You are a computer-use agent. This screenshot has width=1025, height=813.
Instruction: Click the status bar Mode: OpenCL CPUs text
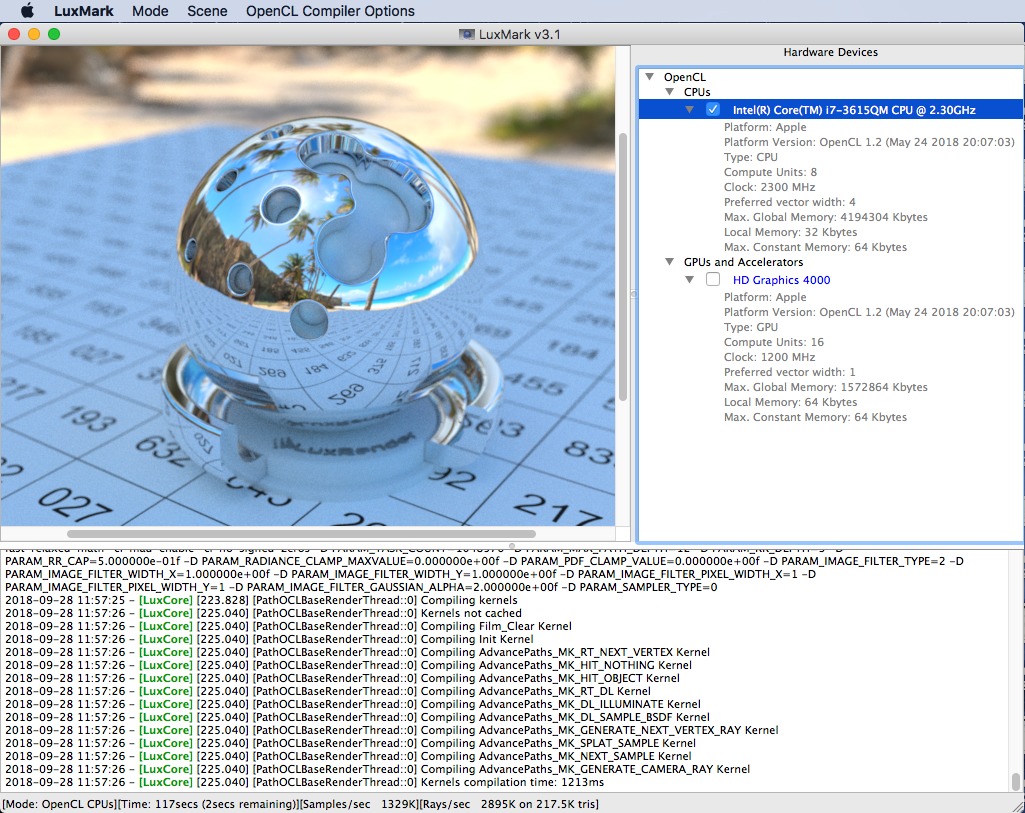61,804
